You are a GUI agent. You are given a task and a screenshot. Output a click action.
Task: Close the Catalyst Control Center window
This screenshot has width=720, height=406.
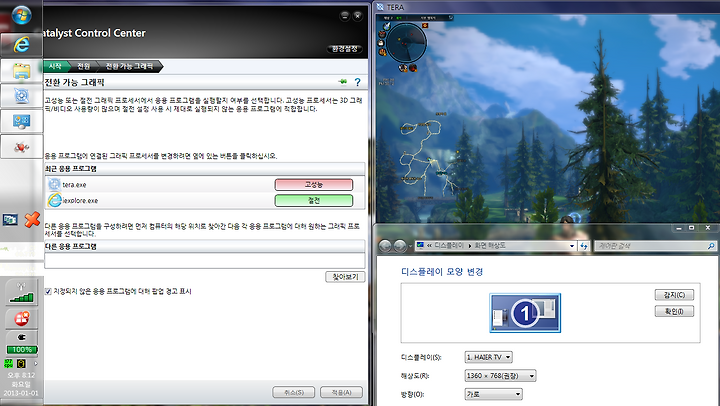358,16
